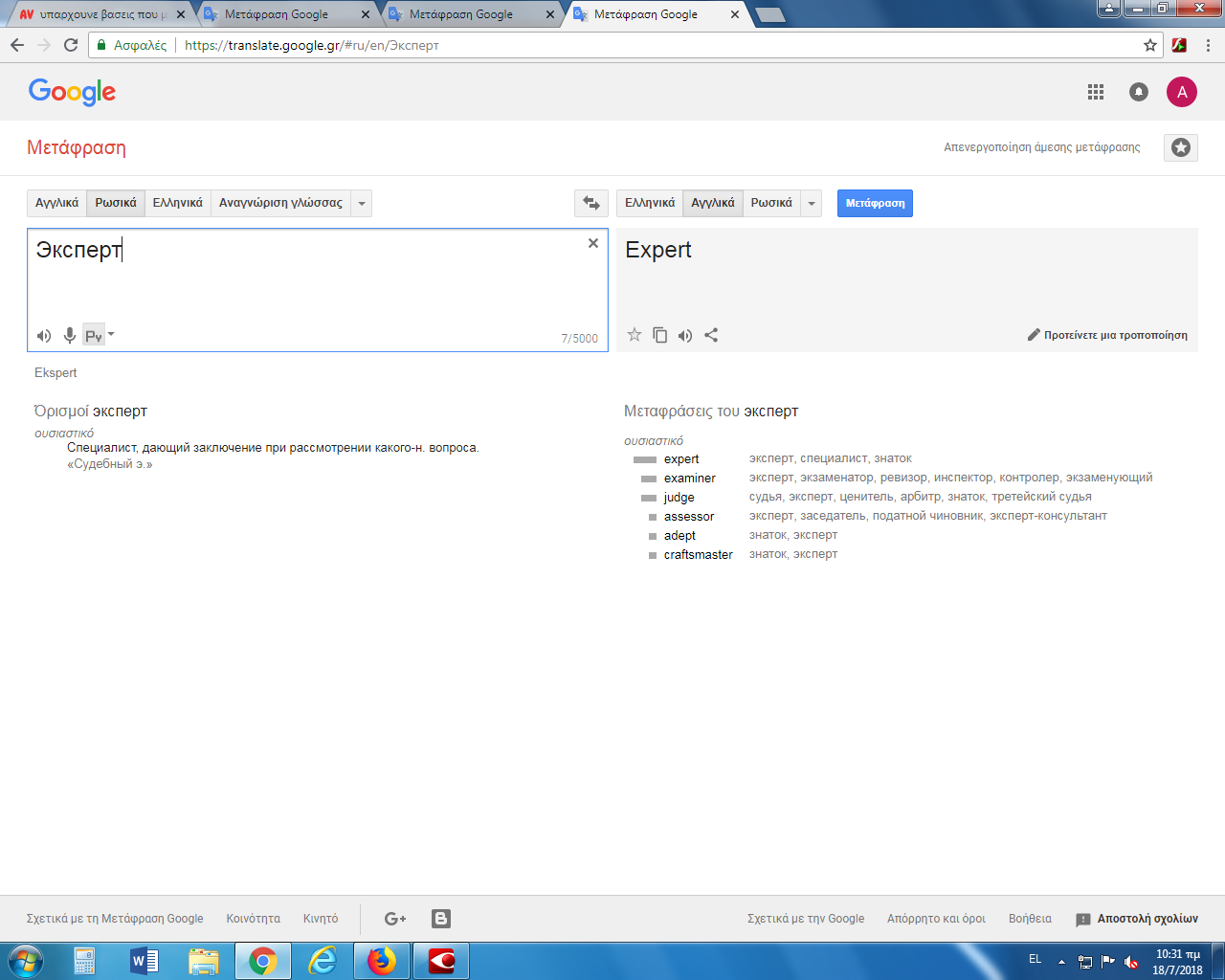Open Blogger icon in footer
This screenshot has width=1225, height=980.
[441, 919]
